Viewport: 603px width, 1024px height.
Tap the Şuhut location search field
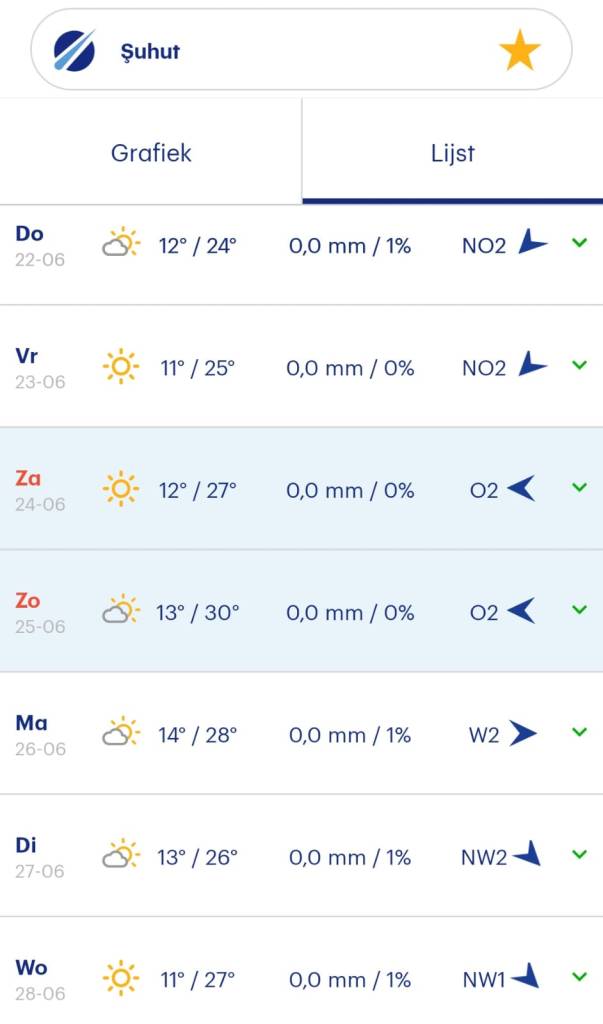(300, 50)
